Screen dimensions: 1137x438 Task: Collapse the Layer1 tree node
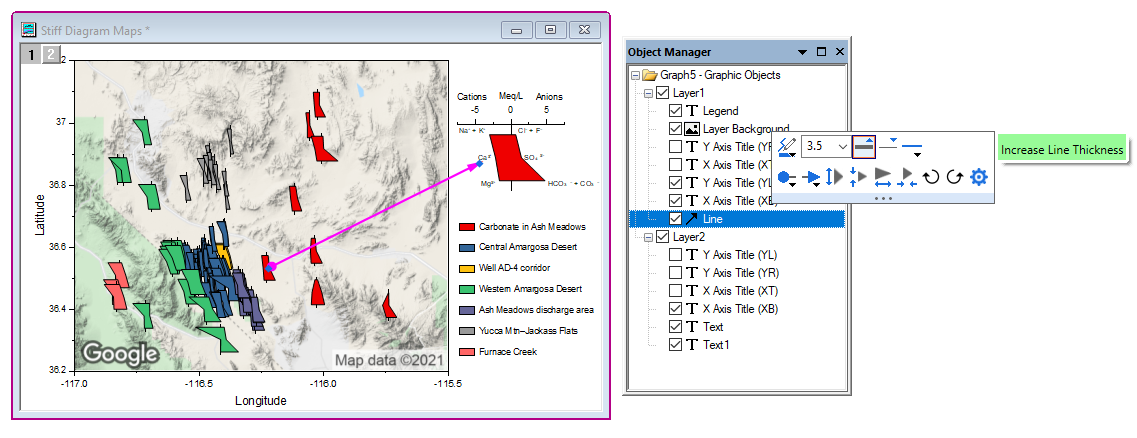(x=648, y=93)
